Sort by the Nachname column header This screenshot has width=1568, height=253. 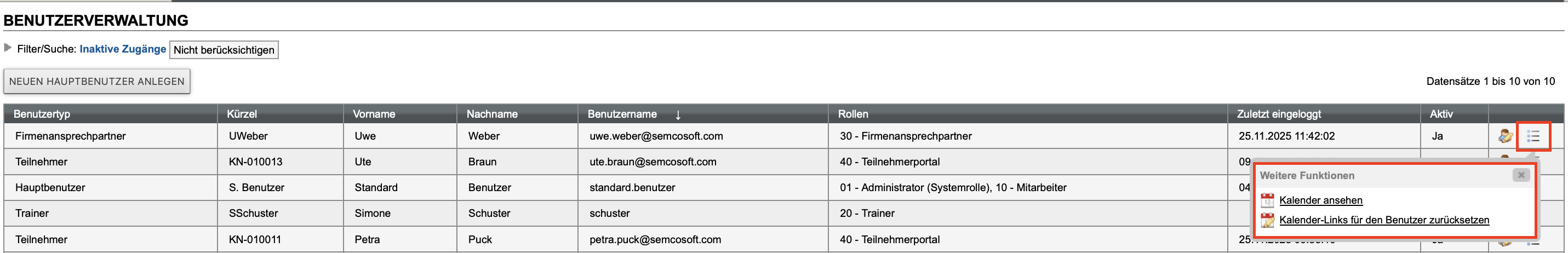pyautogui.click(x=492, y=114)
